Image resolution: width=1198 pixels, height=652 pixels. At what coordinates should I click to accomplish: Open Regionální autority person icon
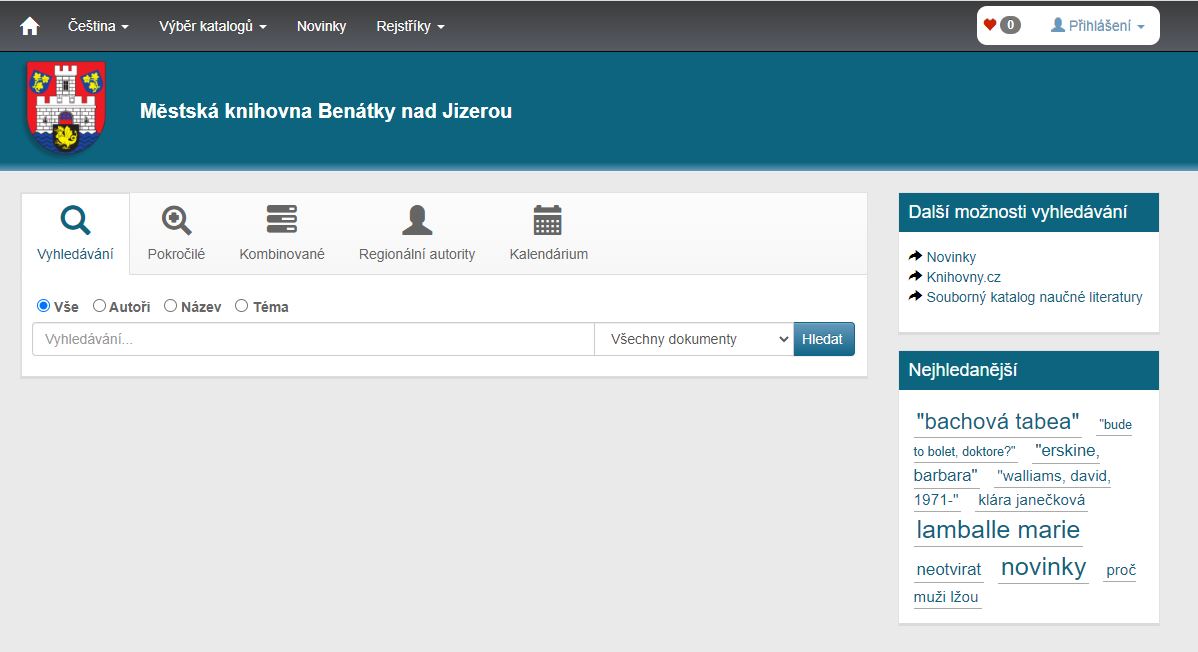(x=417, y=220)
